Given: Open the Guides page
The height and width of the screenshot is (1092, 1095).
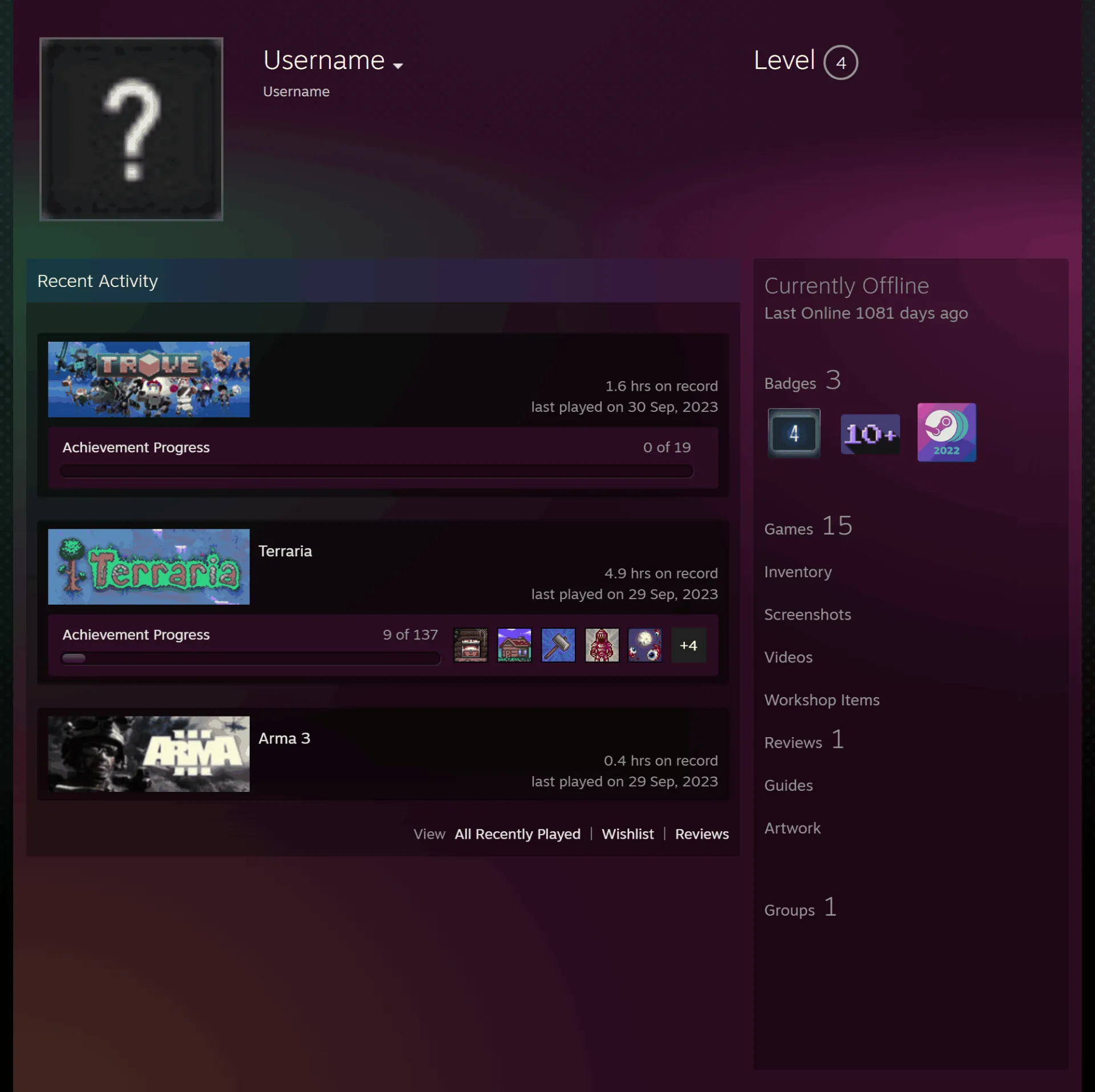Looking at the screenshot, I should 788,785.
